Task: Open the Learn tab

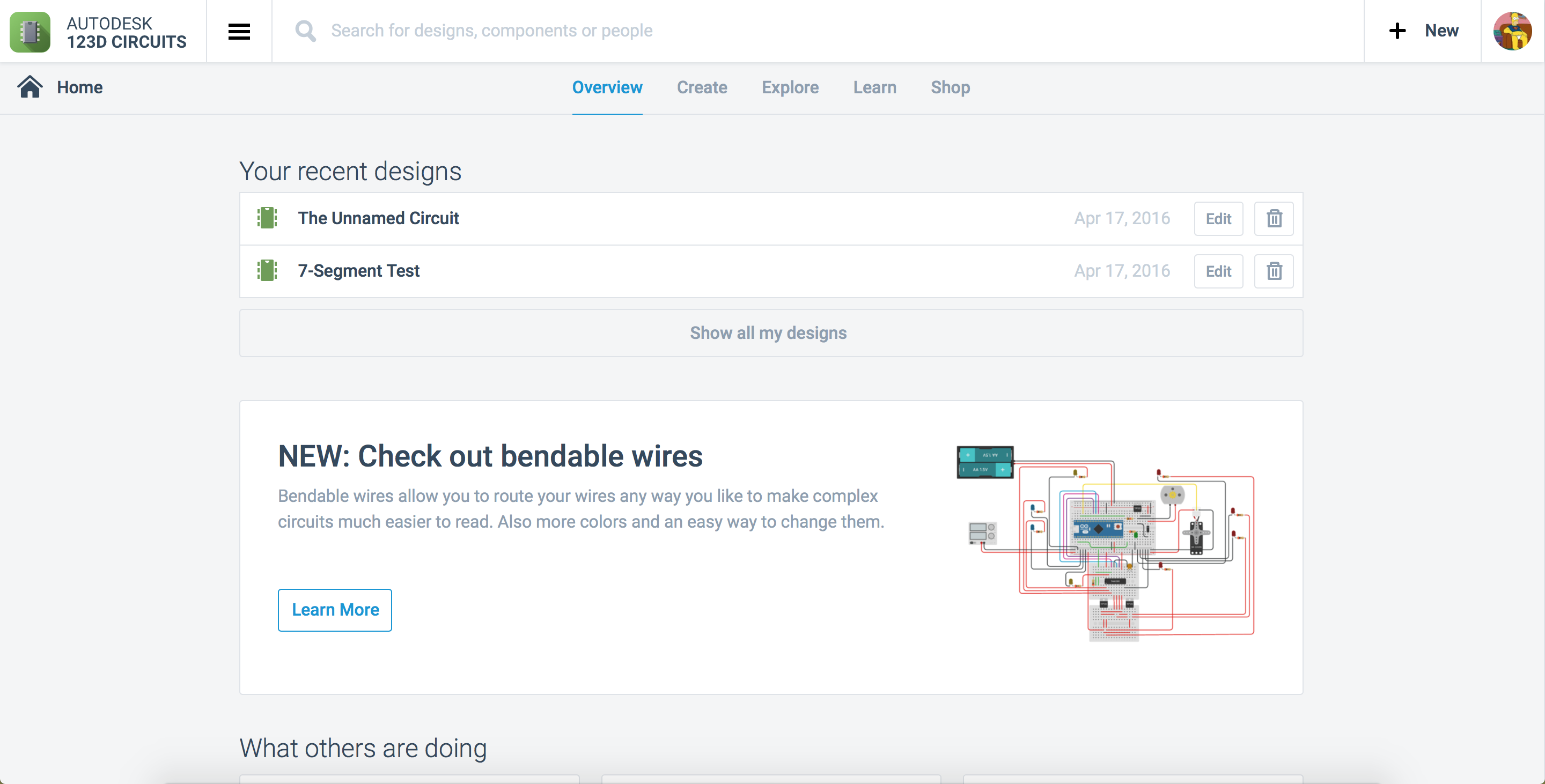Action: click(x=874, y=87)
